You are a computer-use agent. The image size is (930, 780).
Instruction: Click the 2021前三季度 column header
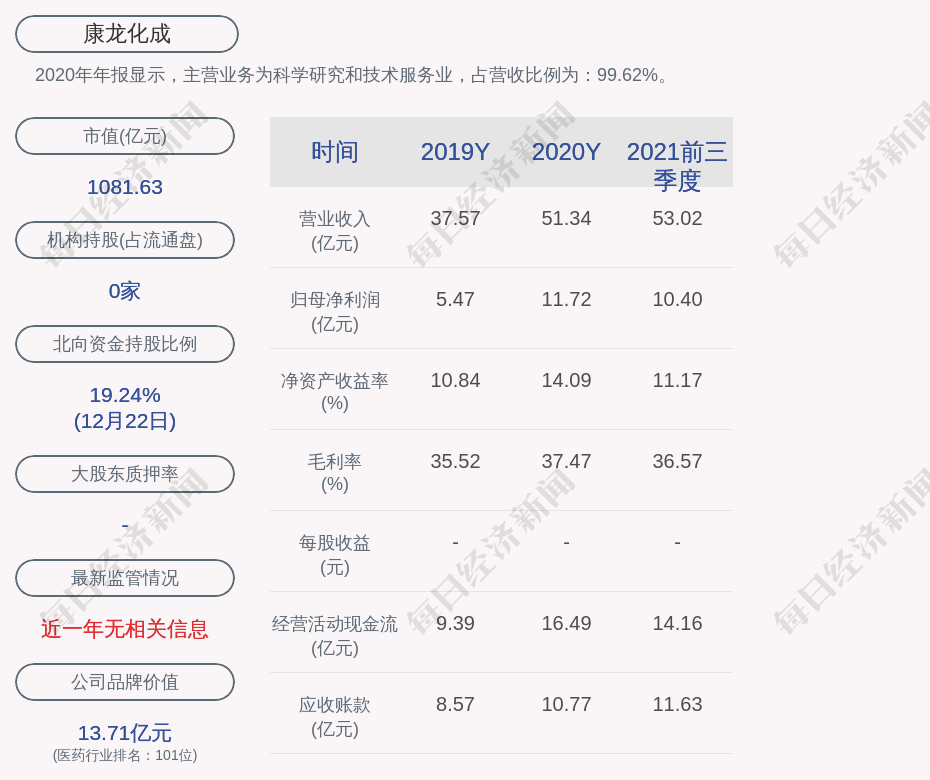677,166
